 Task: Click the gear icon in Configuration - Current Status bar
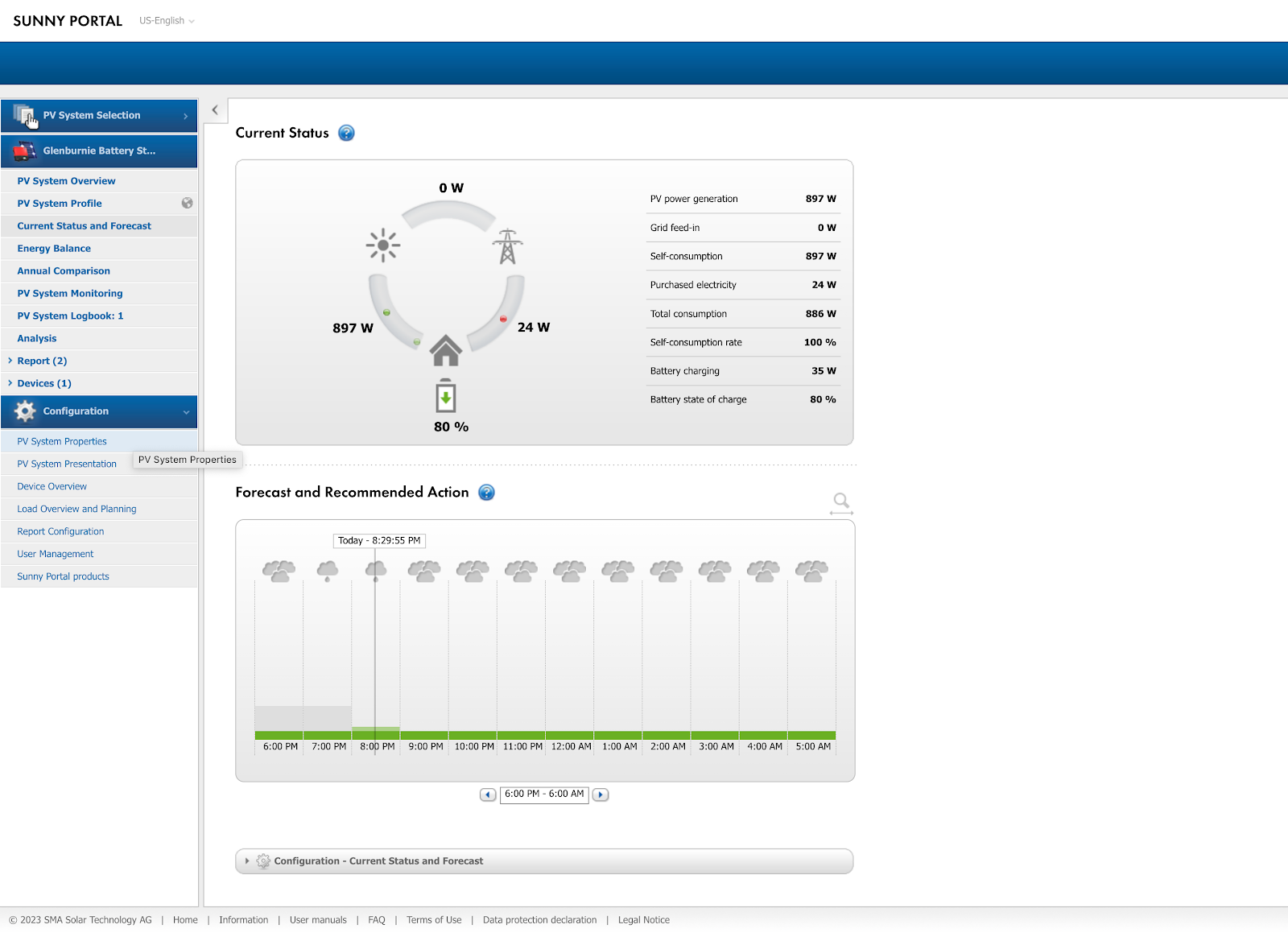pyautogui.click(x=263, y=861)
